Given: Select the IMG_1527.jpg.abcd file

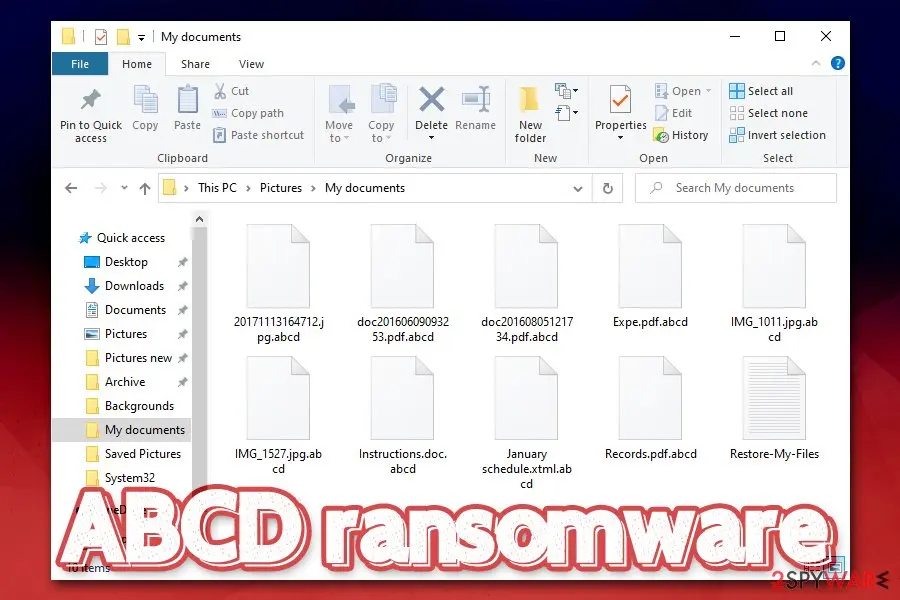Looking at the screenshot, I should click(278, 416).
